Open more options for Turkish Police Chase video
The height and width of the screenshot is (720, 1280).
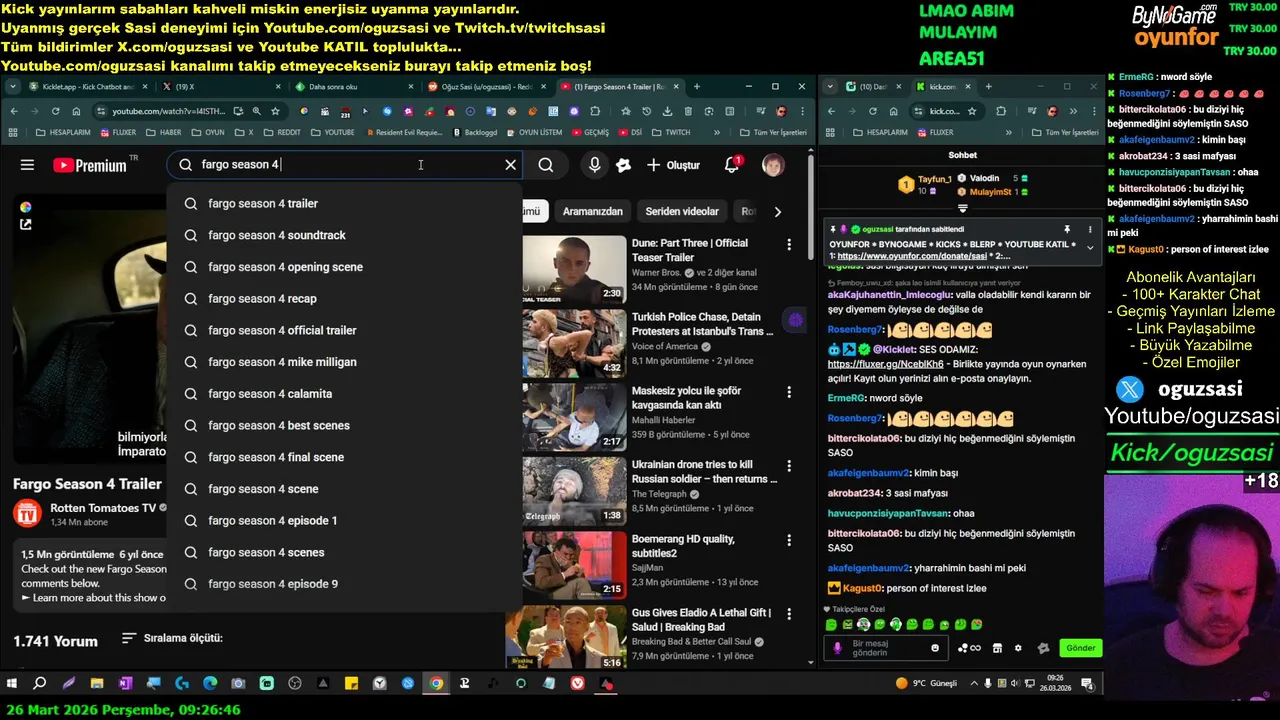(789, 318)
